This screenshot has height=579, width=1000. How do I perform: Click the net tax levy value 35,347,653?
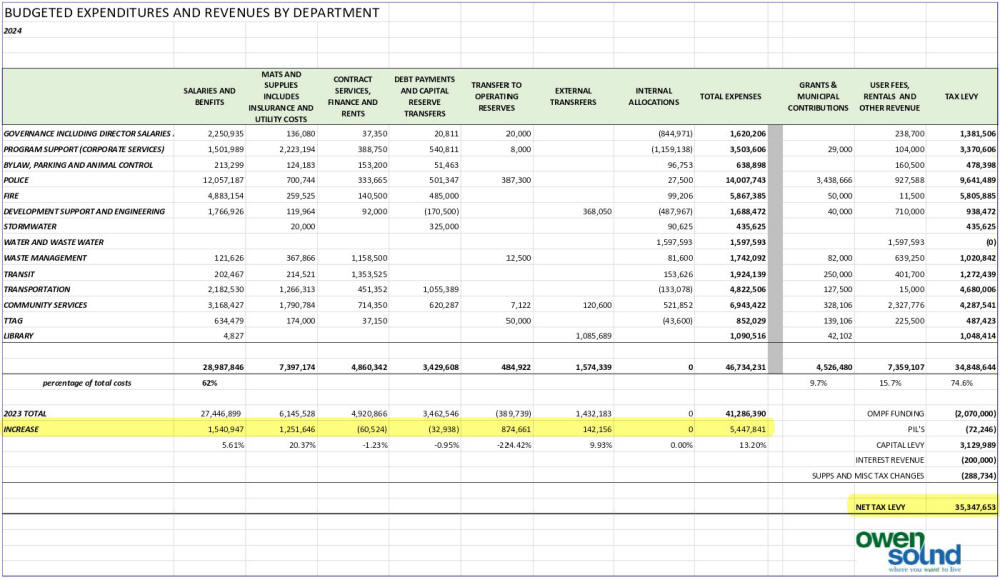click(966, 507)
